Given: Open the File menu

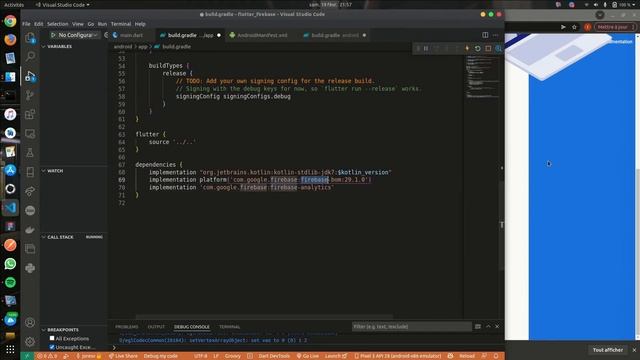Looking at the screenshot, I should point(26,24).
